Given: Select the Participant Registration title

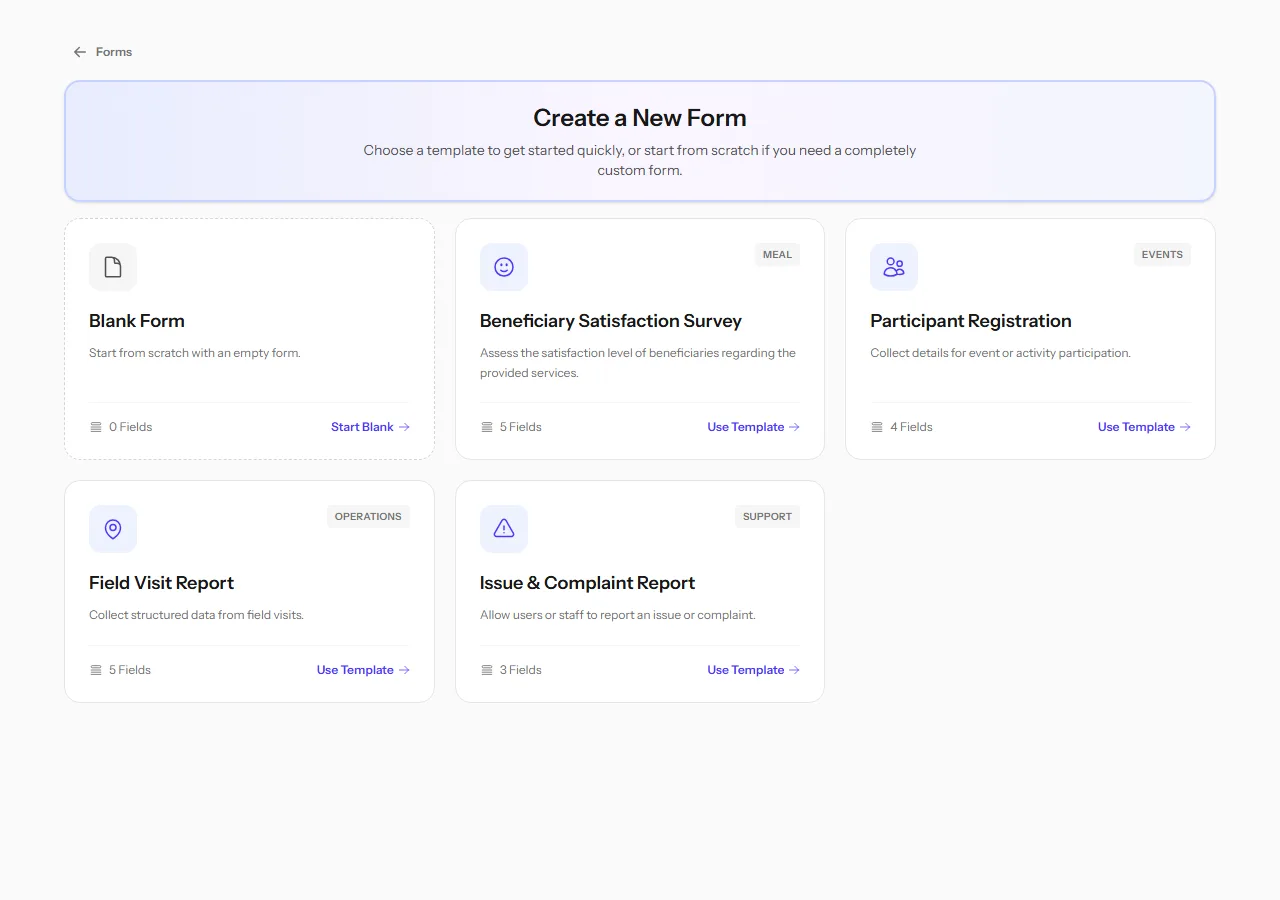Looking at the screenshot, I should point(971,321).
